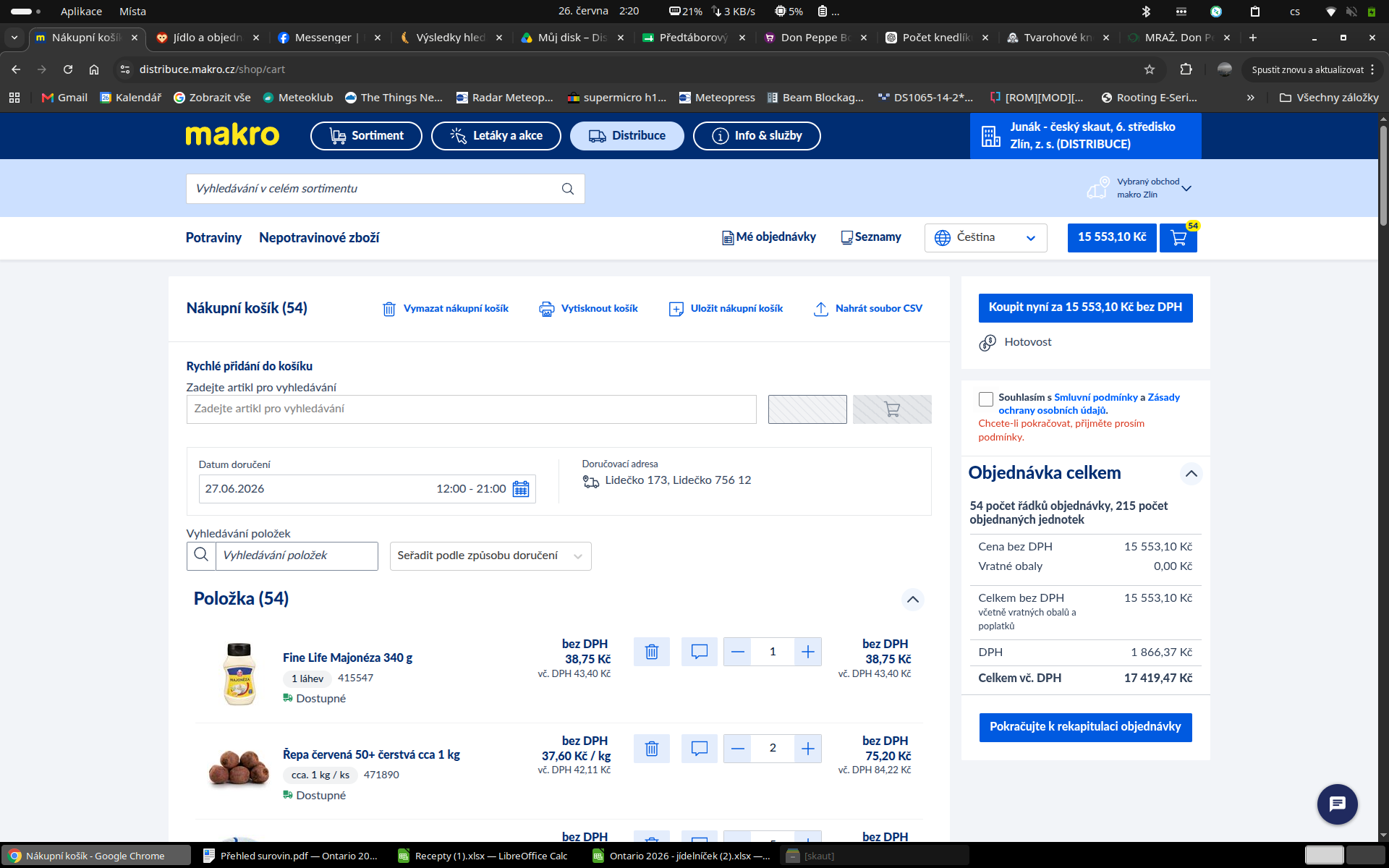Open the chat support bubble
The height and width of the screenshot is (868, 1389).
coord(1337,804)
